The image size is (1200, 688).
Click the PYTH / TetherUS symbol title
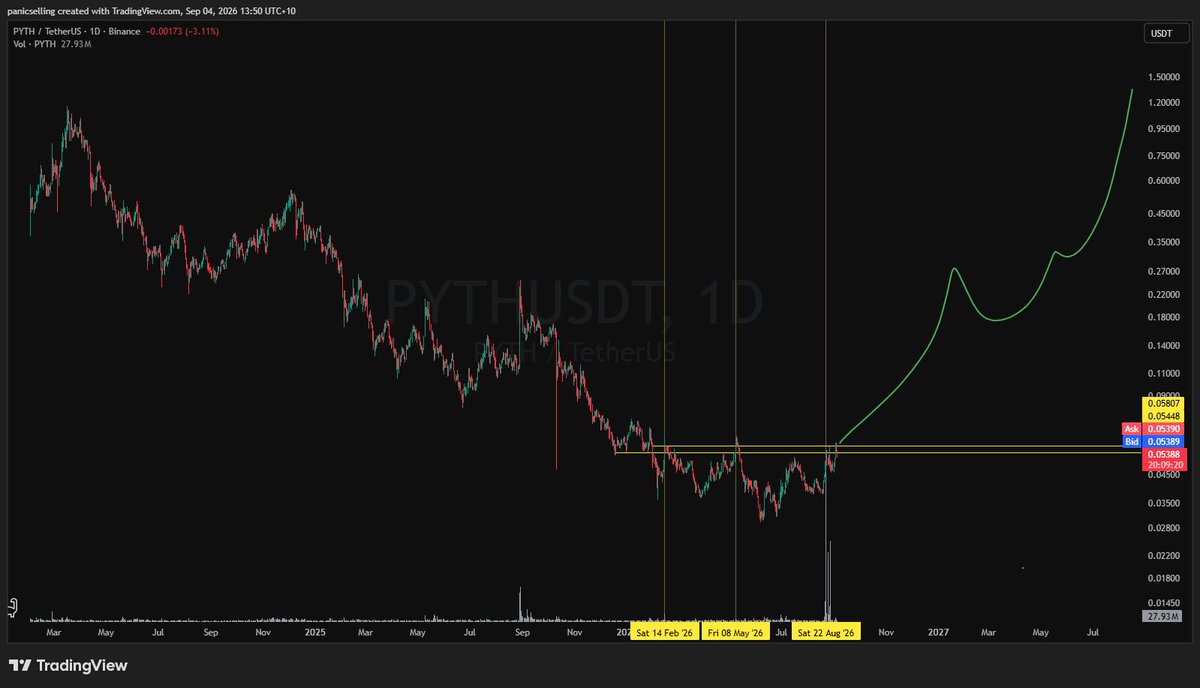pyautogui.click(x=46, y=32)
